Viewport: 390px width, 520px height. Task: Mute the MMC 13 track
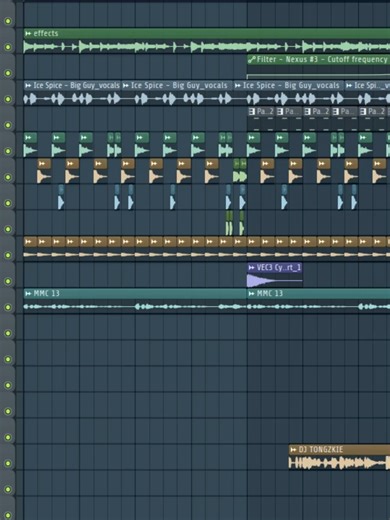(x=8, y=307)
